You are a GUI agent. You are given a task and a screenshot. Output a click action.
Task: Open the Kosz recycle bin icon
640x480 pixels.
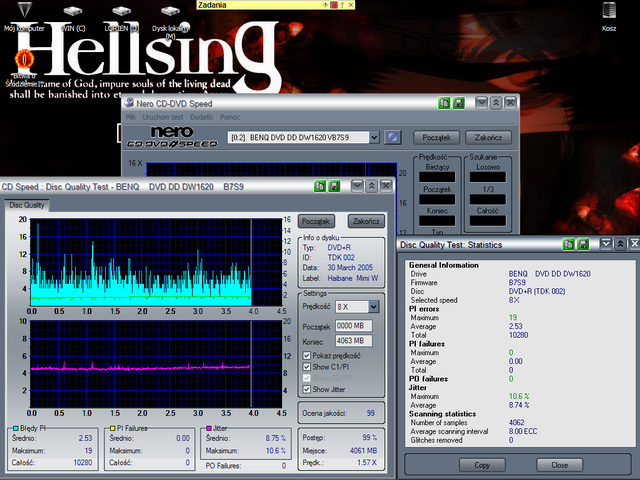609,16
